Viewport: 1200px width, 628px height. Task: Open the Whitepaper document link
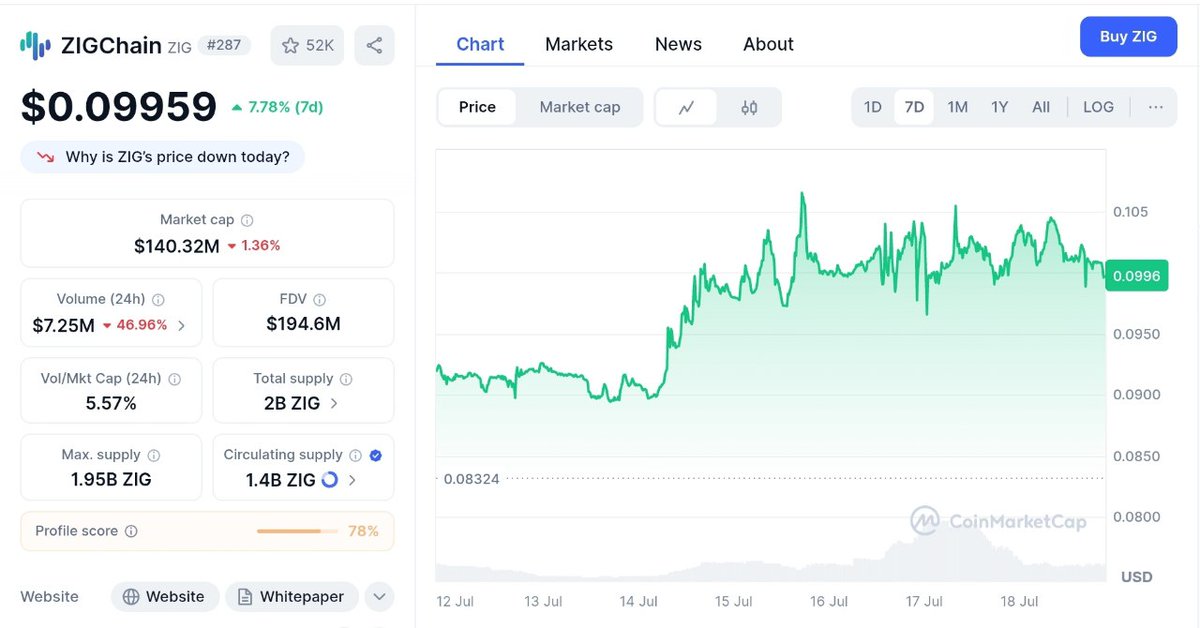tap(291, 597)
